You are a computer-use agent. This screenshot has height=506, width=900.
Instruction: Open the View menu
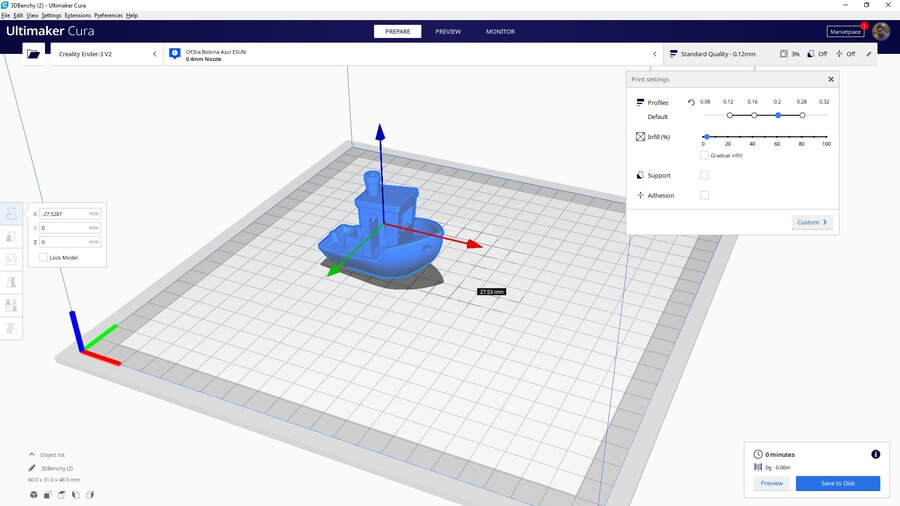32,15
